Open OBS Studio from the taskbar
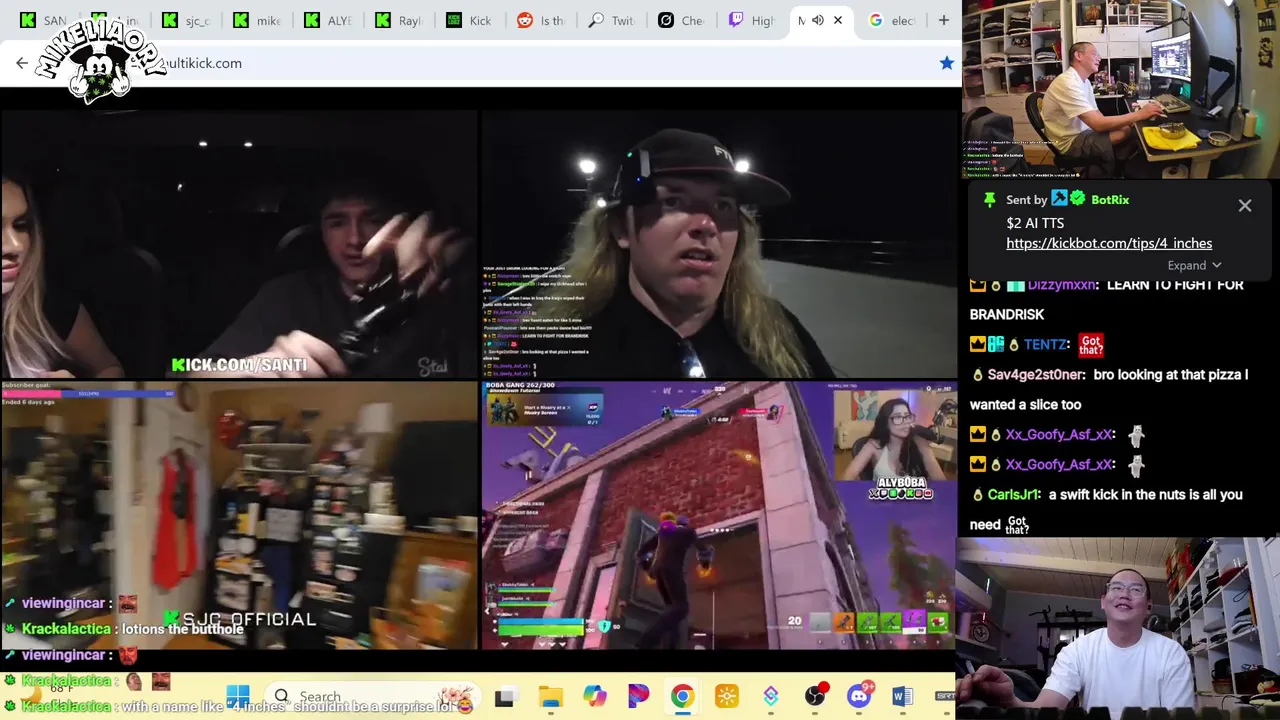This screenshot has width=1280, height=720. (815, 696)
